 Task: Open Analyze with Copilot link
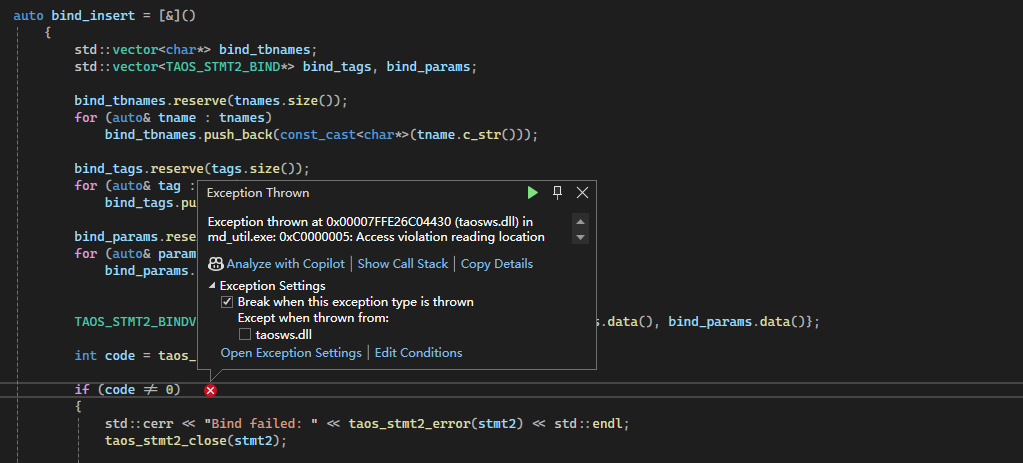click(x=285, y=264)
